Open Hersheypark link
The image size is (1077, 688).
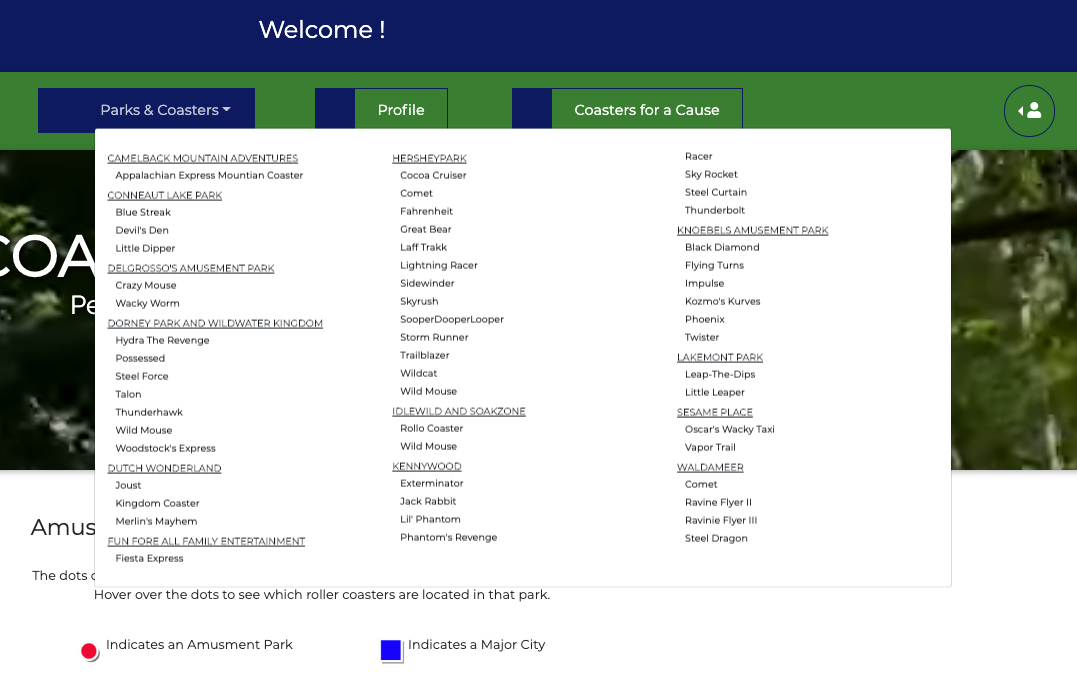tap(429, 158)
